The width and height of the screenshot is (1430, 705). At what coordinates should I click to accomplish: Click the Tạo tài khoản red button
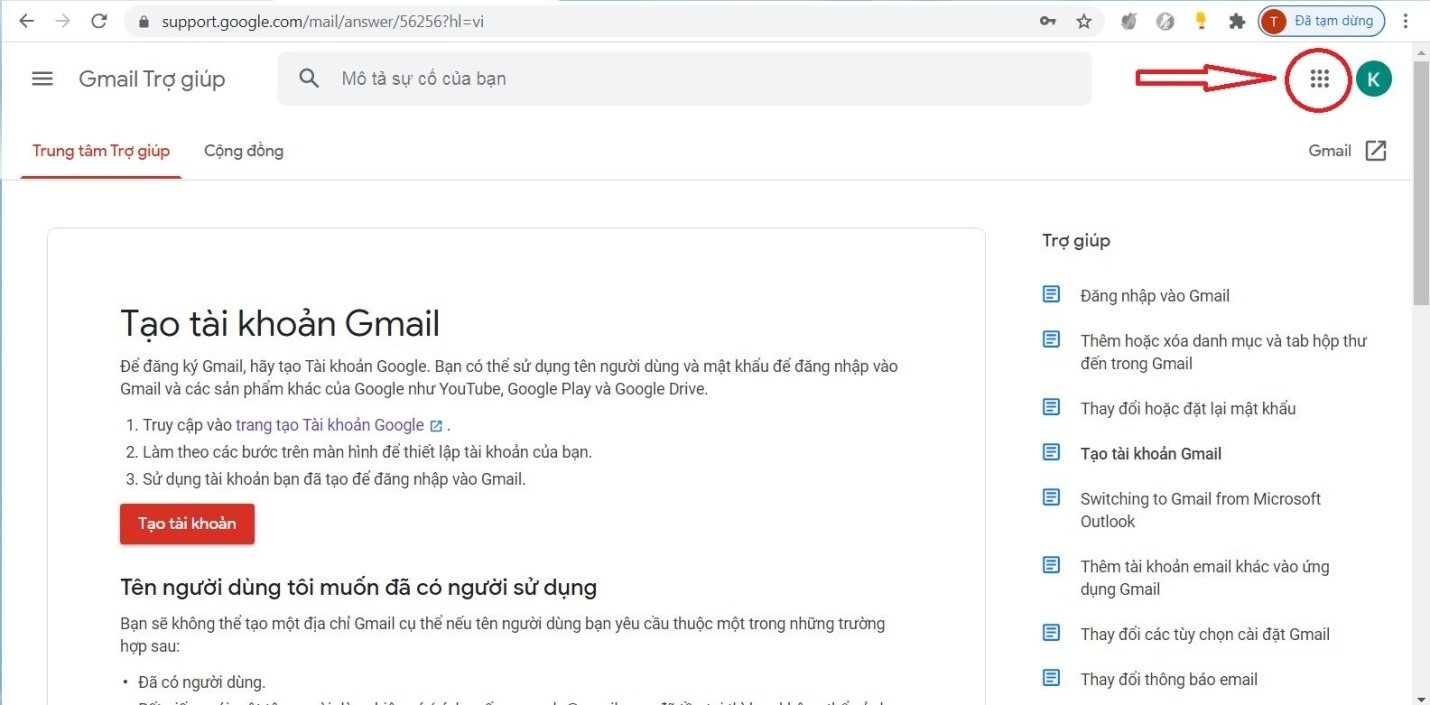[x=187, y=524]
